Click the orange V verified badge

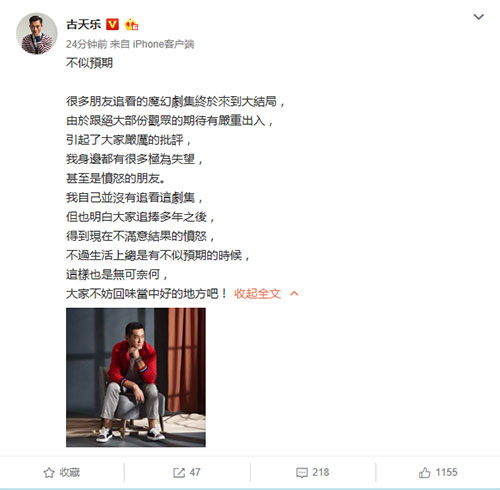pyautogui.click(x=112, y=24)
